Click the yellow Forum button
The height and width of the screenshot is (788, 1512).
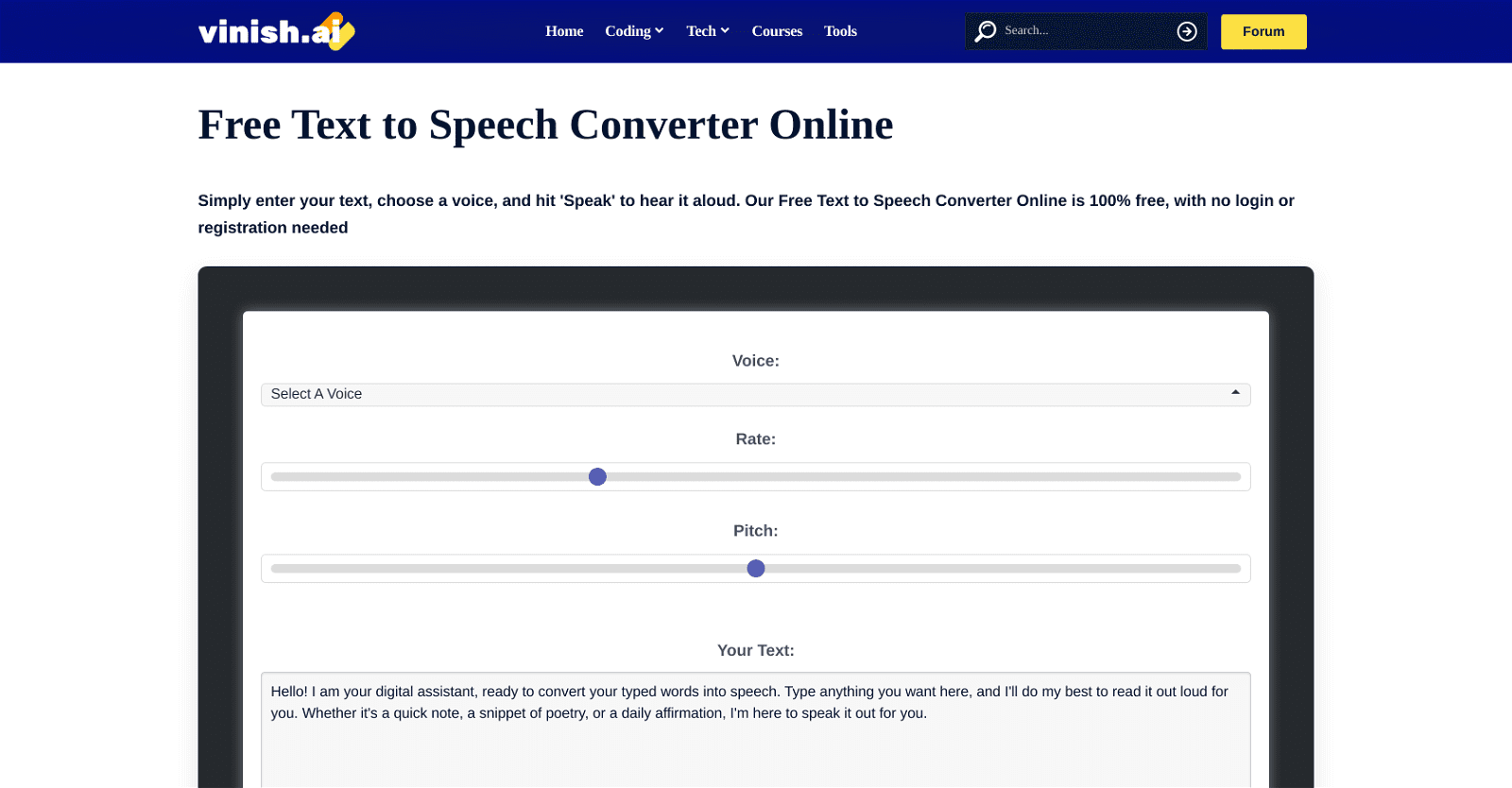1263,31
